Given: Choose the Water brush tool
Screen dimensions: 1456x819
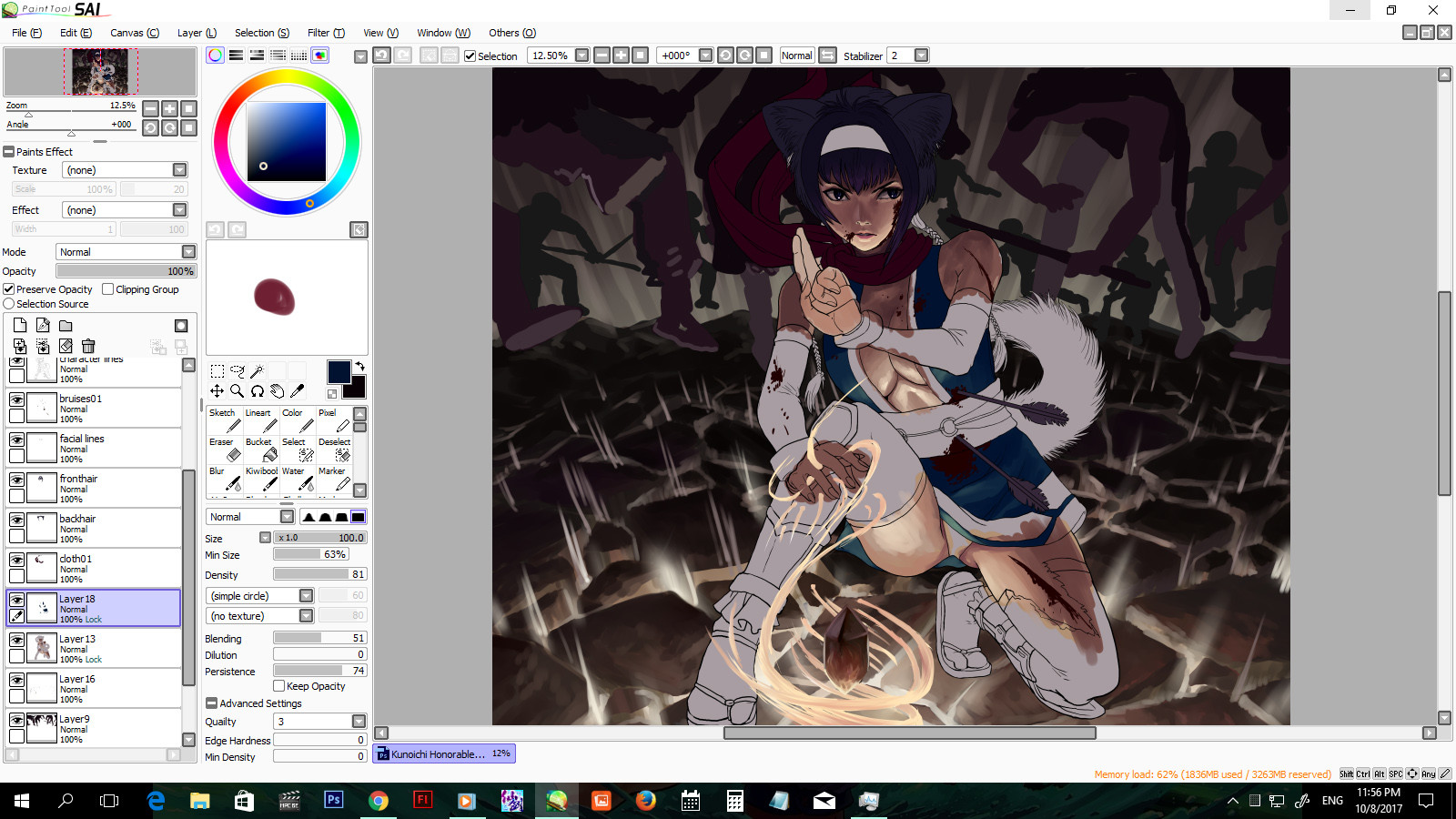Looking at the screenshot, I should coord(298,479).
